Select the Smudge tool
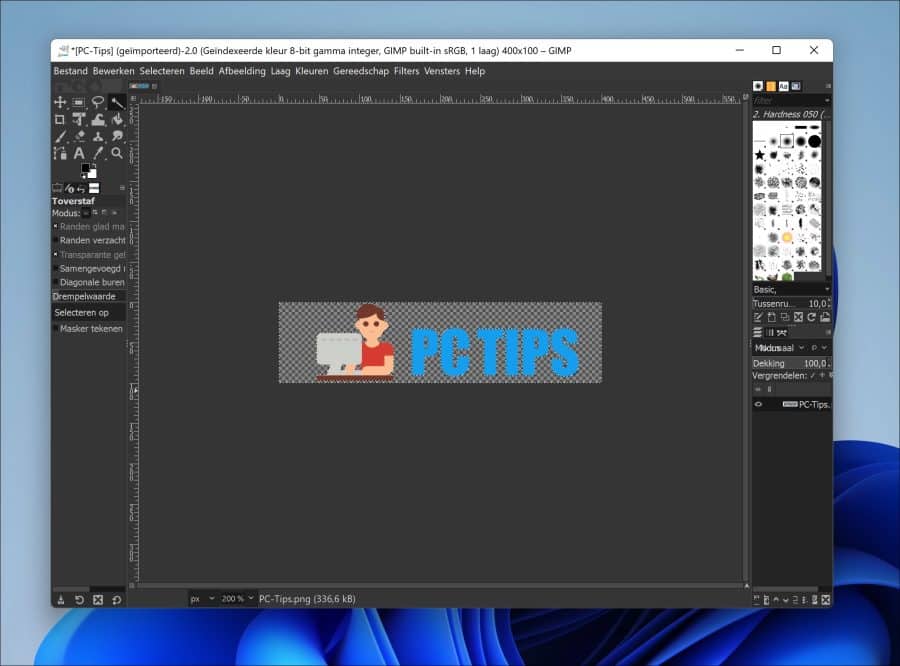This screenshot has width=900, height=666. [x=117, y=137]
